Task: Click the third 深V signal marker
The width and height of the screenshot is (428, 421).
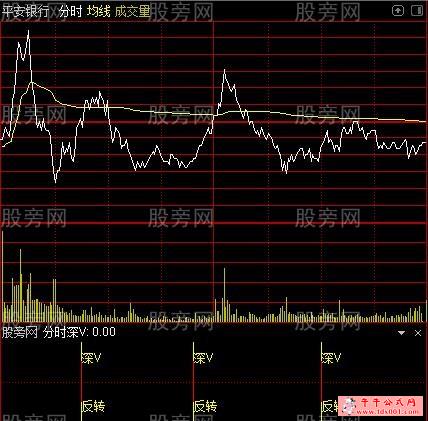Action: (x=331, y=358)
